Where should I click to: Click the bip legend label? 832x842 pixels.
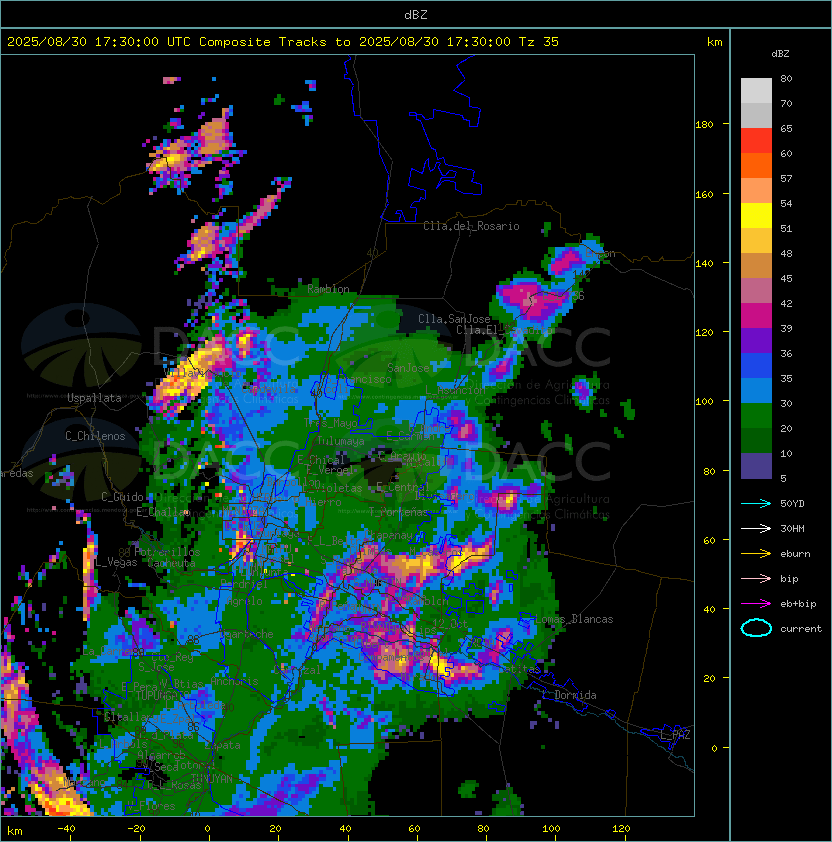point(789,579)
